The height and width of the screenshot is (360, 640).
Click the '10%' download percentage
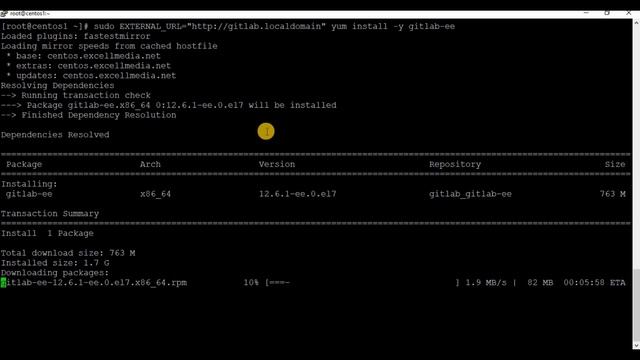click(x=251, y=282)
